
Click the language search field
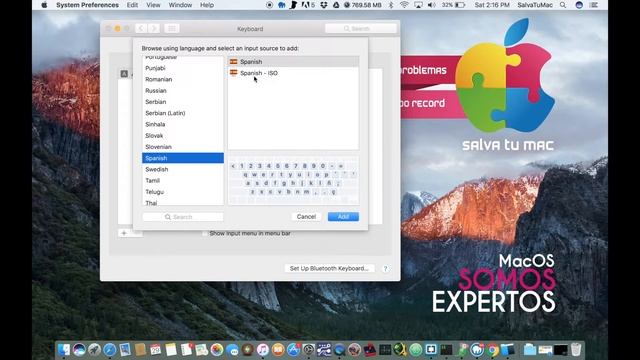click(x=183, y=217)
